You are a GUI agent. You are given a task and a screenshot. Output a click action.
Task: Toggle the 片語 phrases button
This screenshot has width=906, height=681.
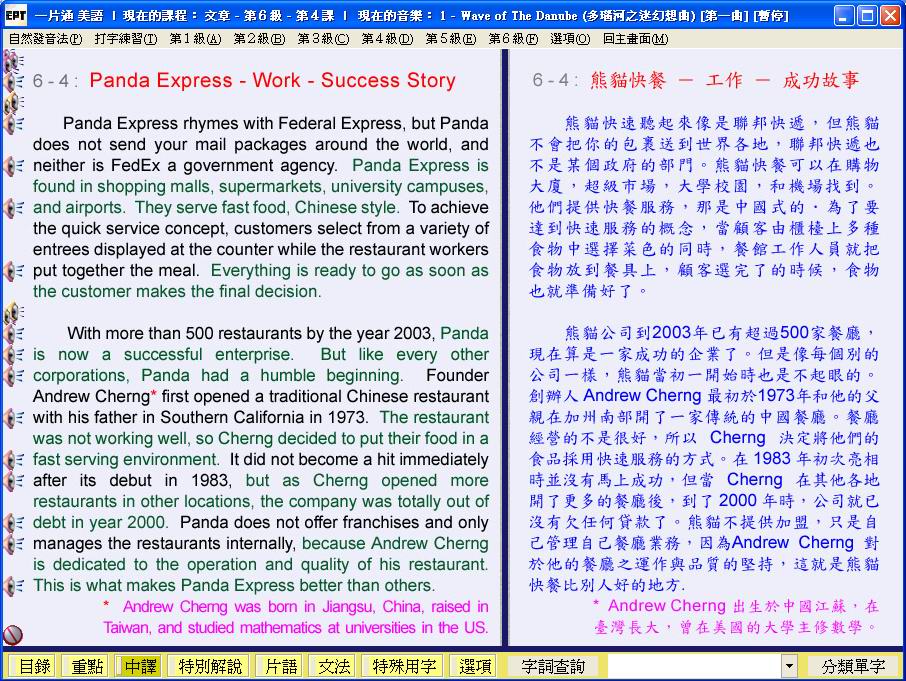click(277, 666)
